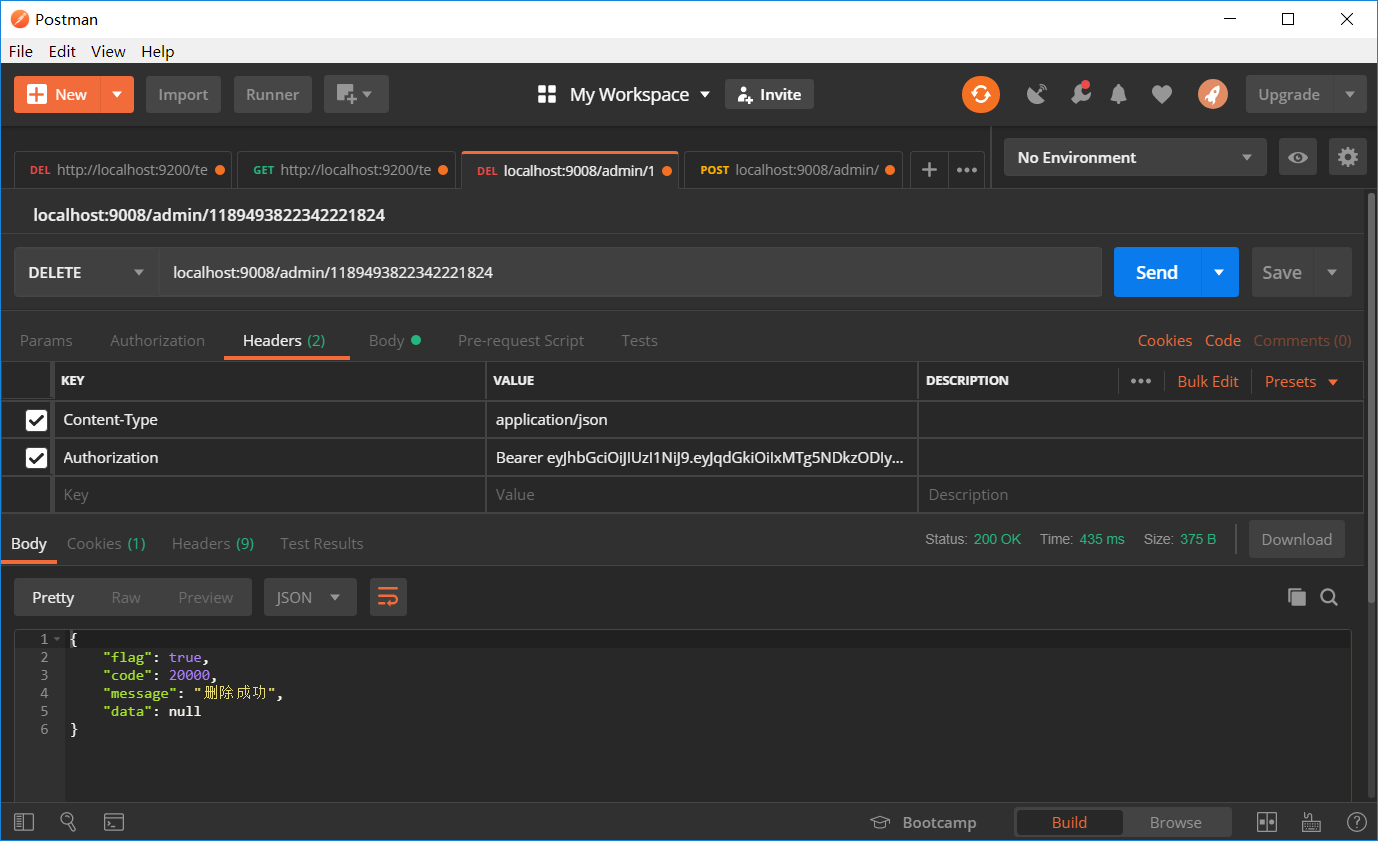Open the response Cookies (1) tab

(106, 543)
